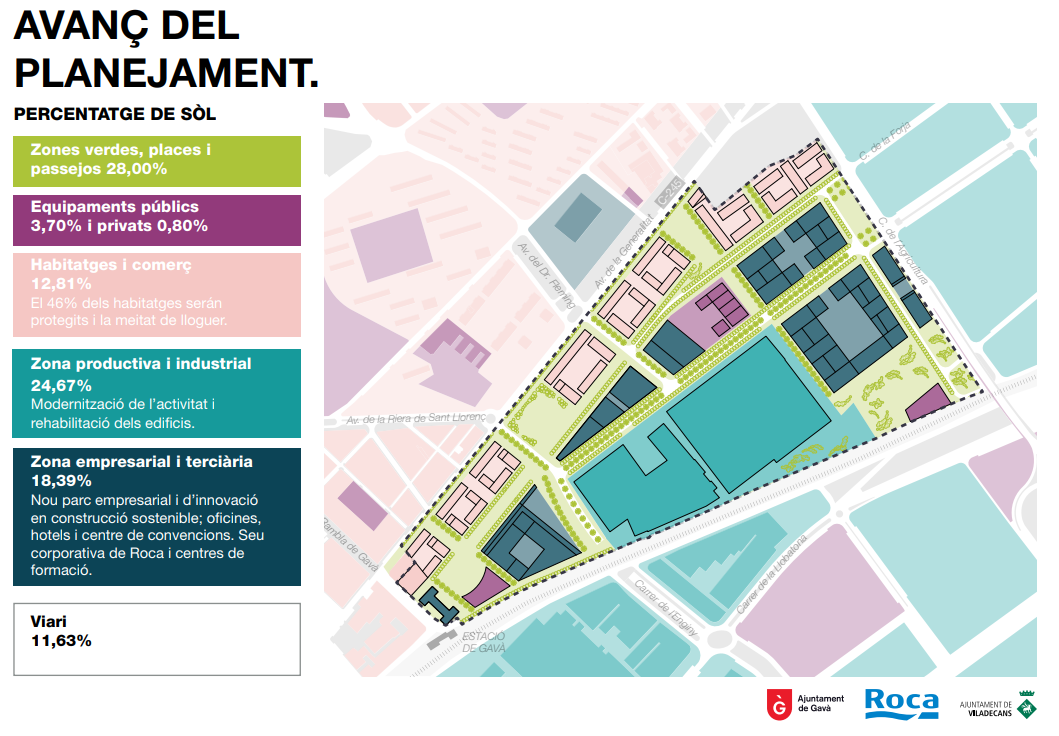Click the PERCENTATGE DE SÒL heading
1059x736 pixels.
tap(115, 114)
